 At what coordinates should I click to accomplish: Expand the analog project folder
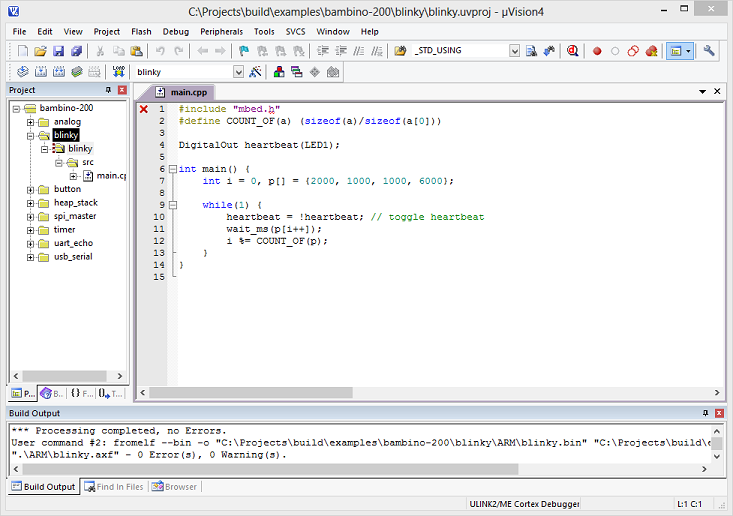pos(30,122)
